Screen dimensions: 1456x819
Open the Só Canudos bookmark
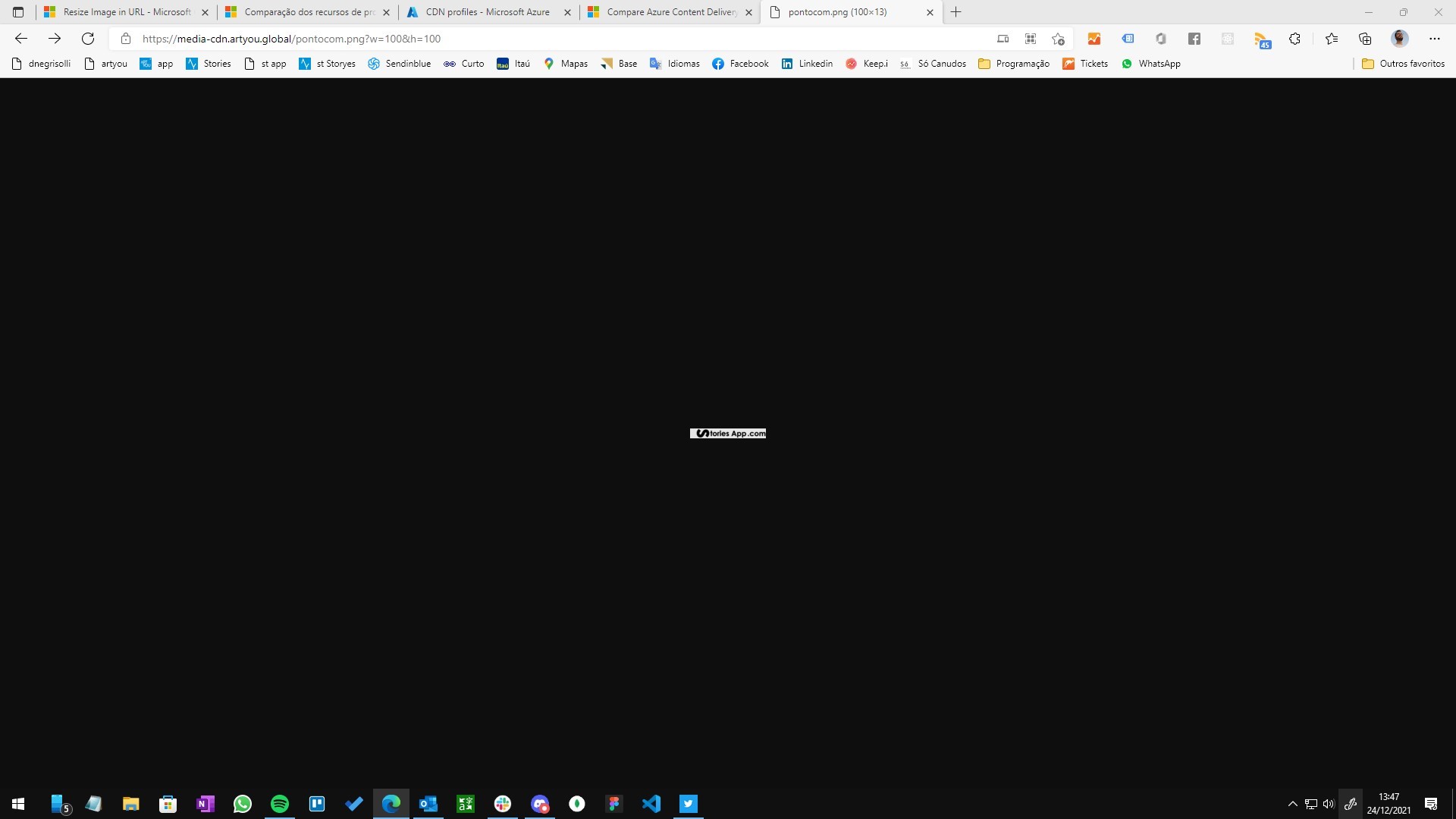tap(933, 64)
